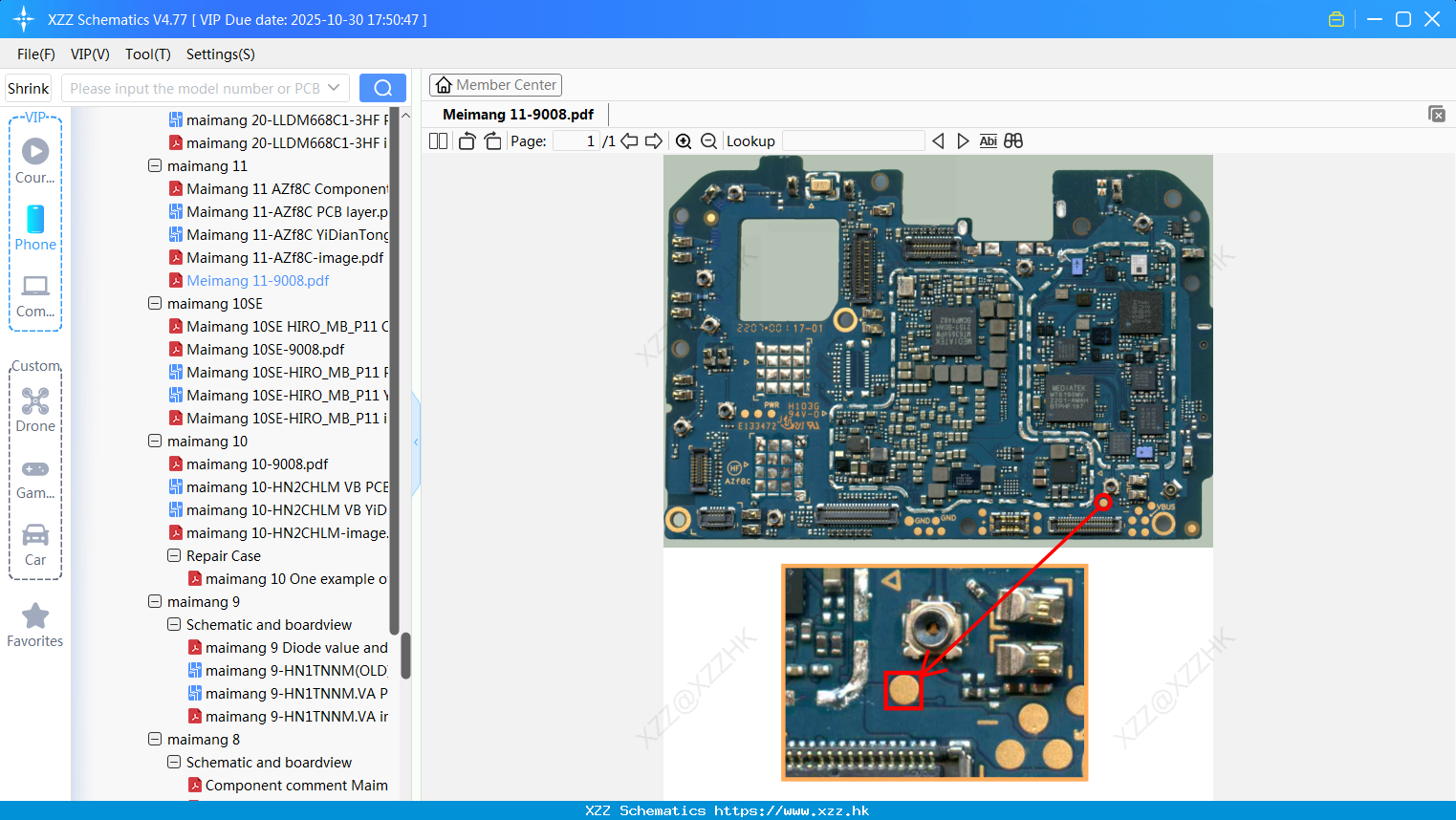Collapse the left panel with splitter handle
The width and height of the screenshot is (1456, 820).
pos(416,442)
